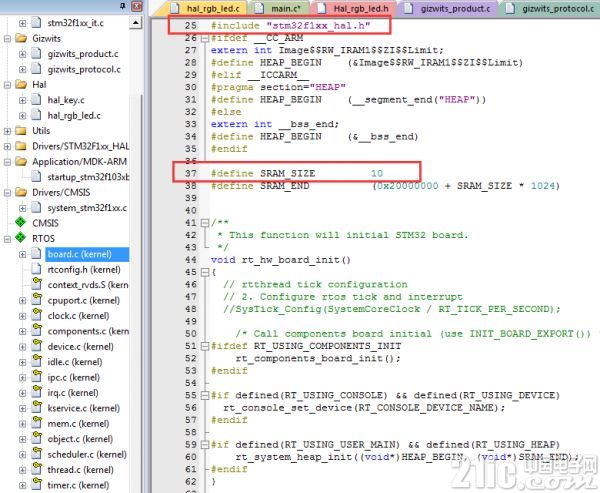Collapse the Gizwits group
The height and width of the screenshot is (493, 600).
pos(7,39)
